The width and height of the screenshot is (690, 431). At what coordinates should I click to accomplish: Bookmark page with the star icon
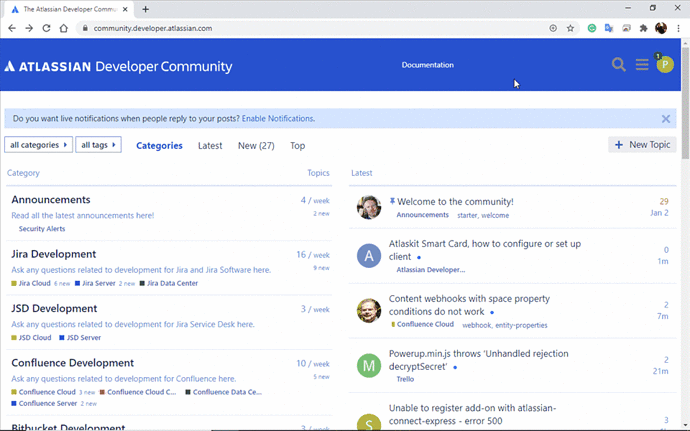coord(570,28)
